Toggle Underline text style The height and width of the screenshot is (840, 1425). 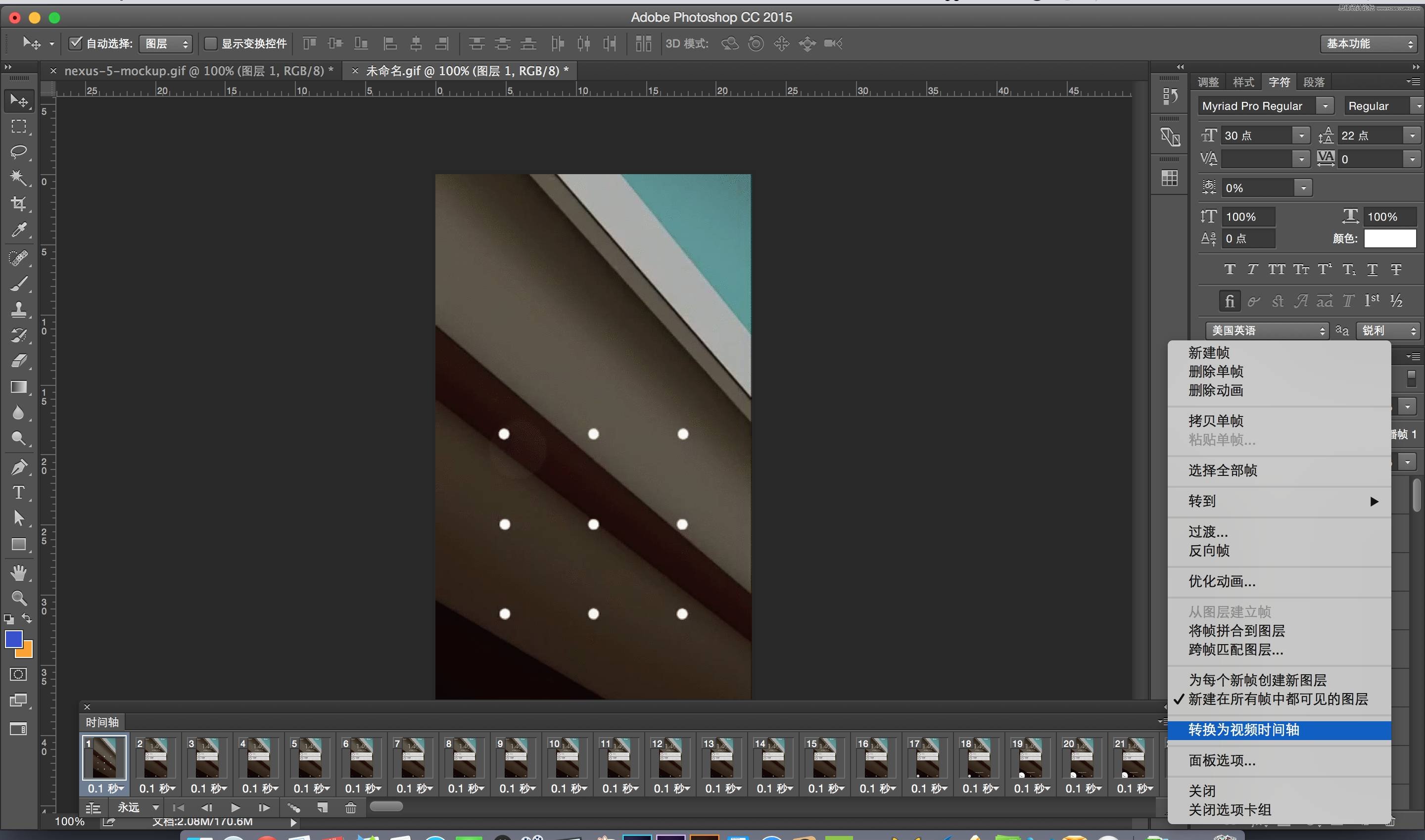click(x=1373, y=270)
